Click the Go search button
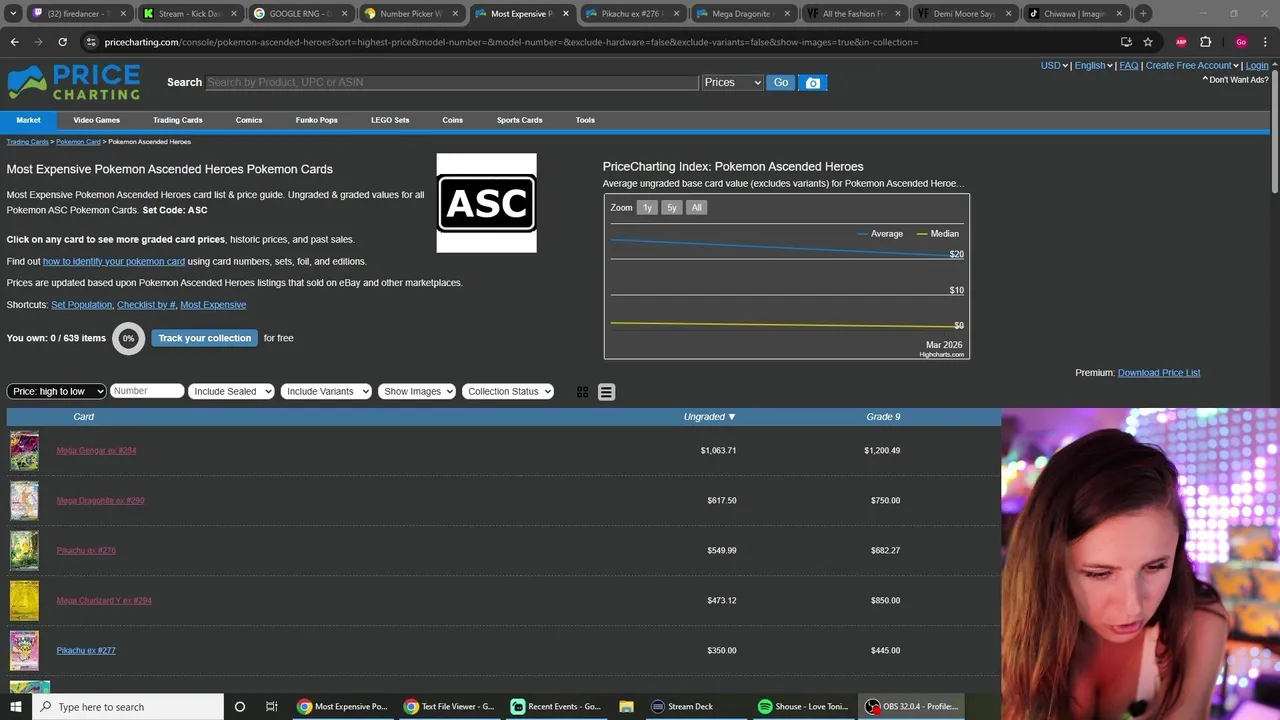The width and height of the screenshot is (1280, 720). click(x=781, y=82)
